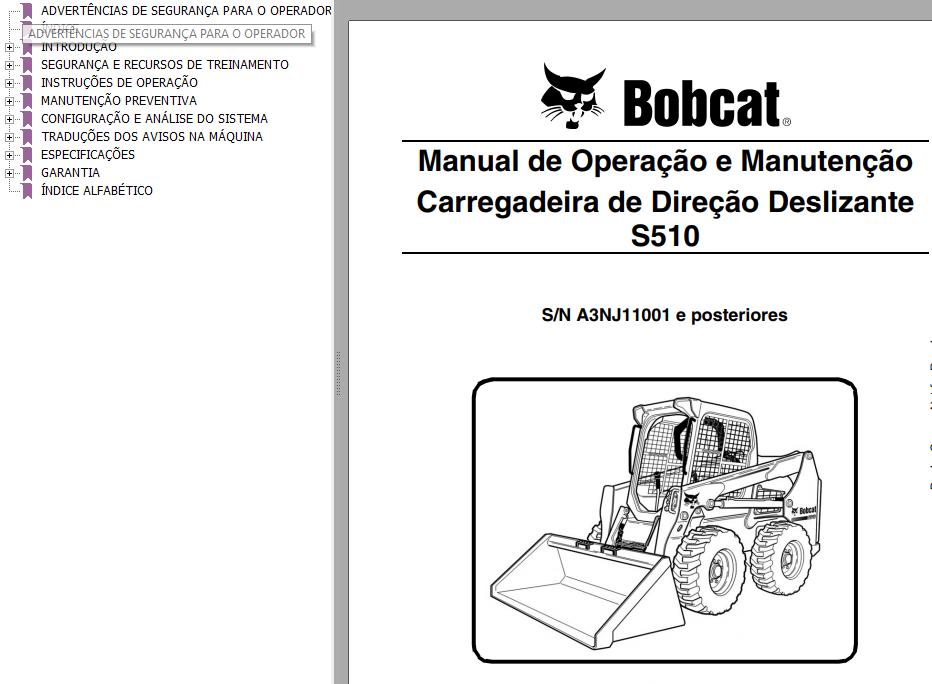Expand TRADUÇÕES DOS AVISOS NA MÁQUINA node
Viewport: 932px width, 684px height.
(9, 137)
